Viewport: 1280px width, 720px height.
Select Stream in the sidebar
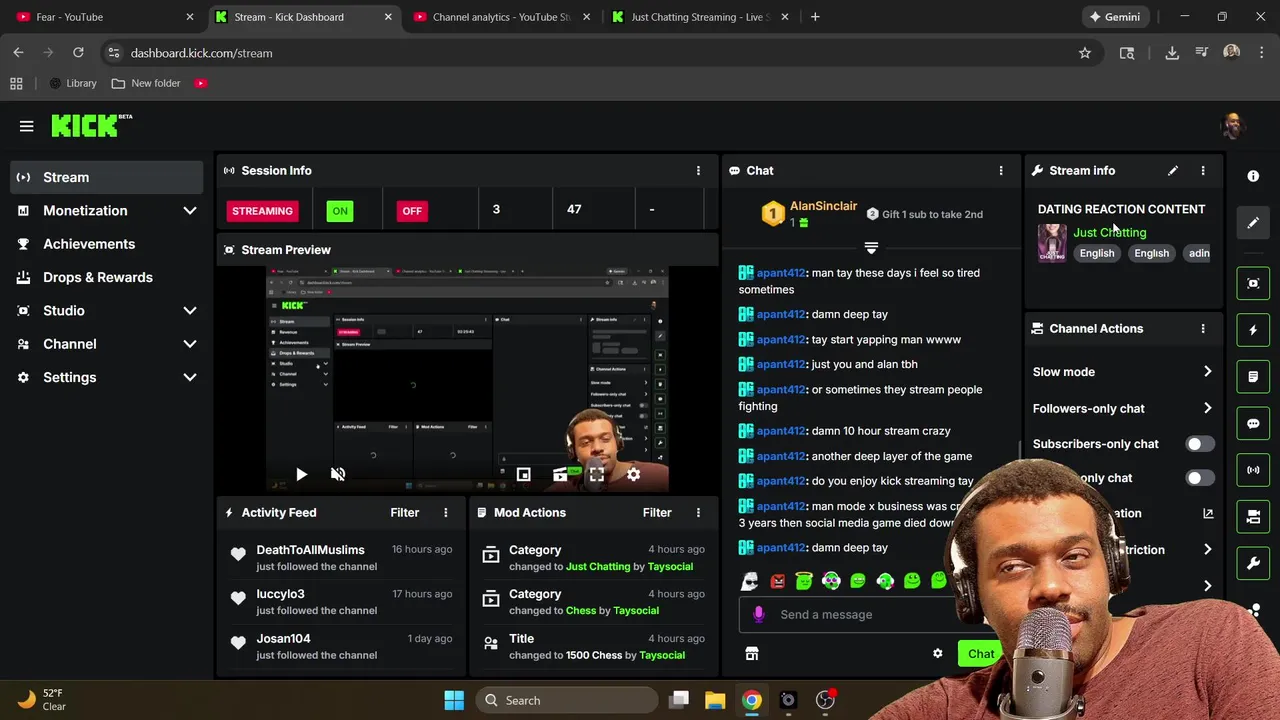click(x=107, y=177)
